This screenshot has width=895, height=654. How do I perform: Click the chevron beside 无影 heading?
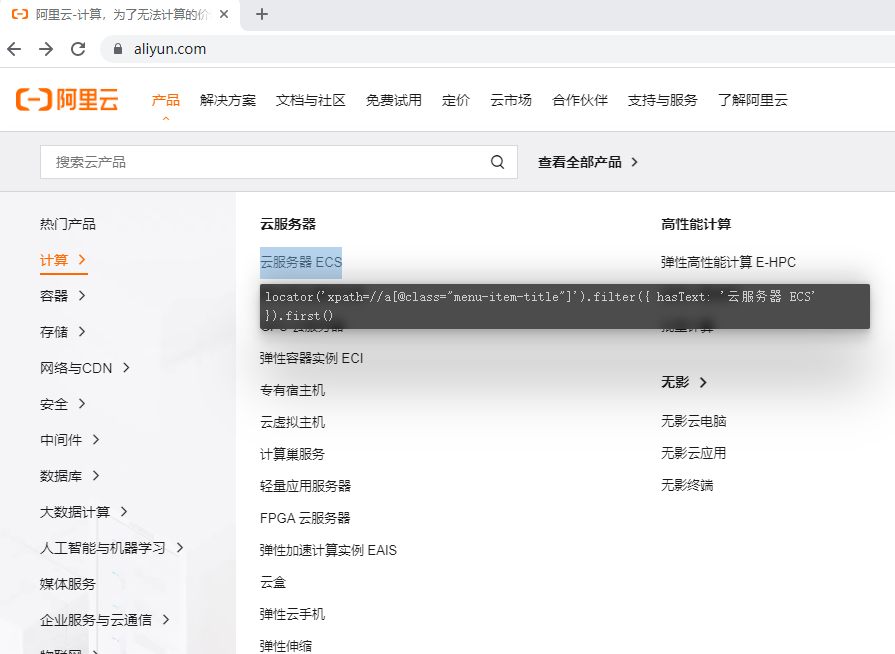coord(703,382)
